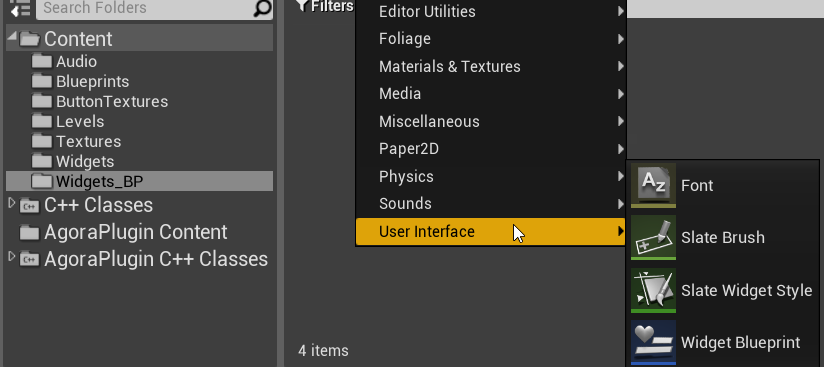Click the search magnifier icon

tap(262, 8)
